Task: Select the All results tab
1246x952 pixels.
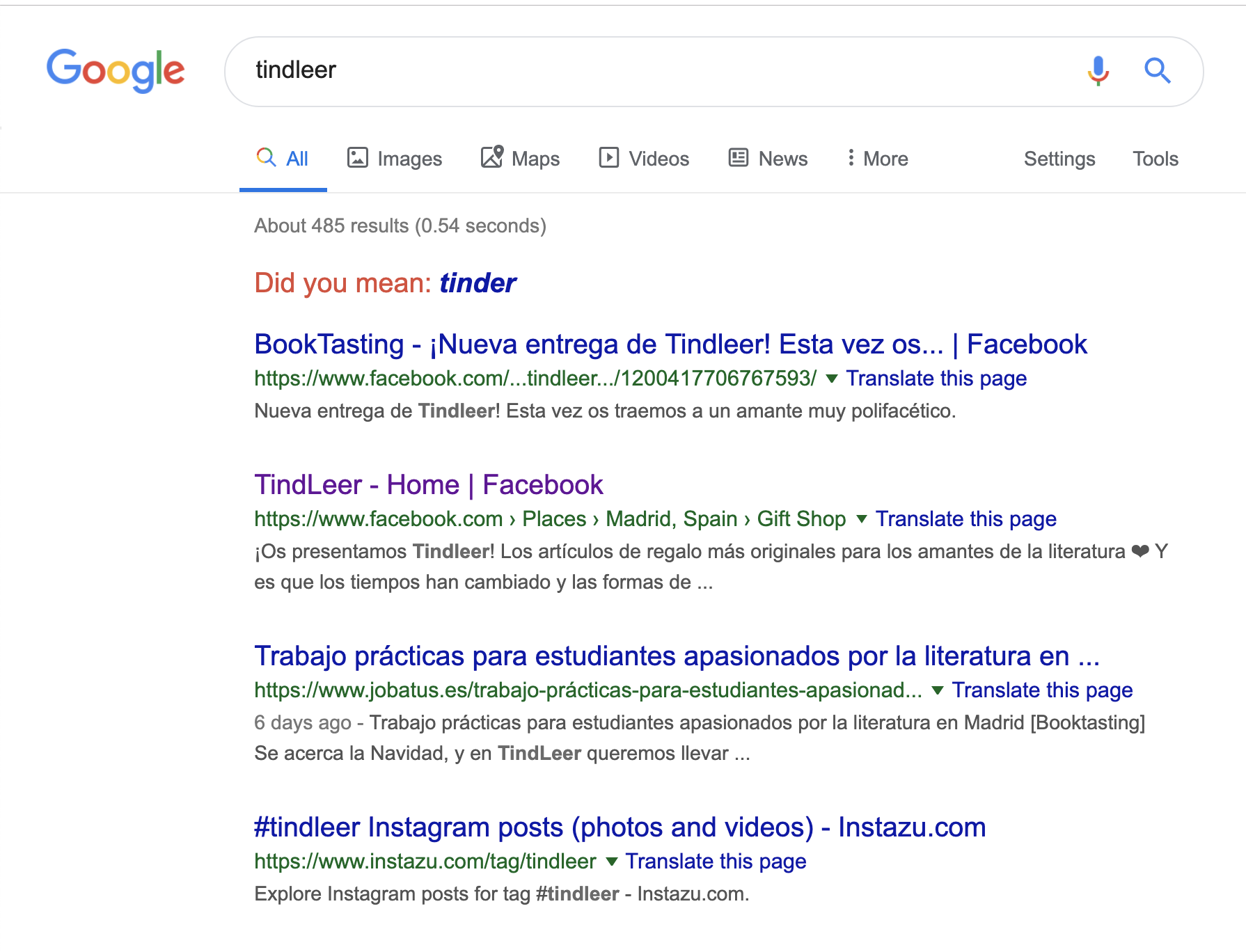Action: (x=283, y=159)
